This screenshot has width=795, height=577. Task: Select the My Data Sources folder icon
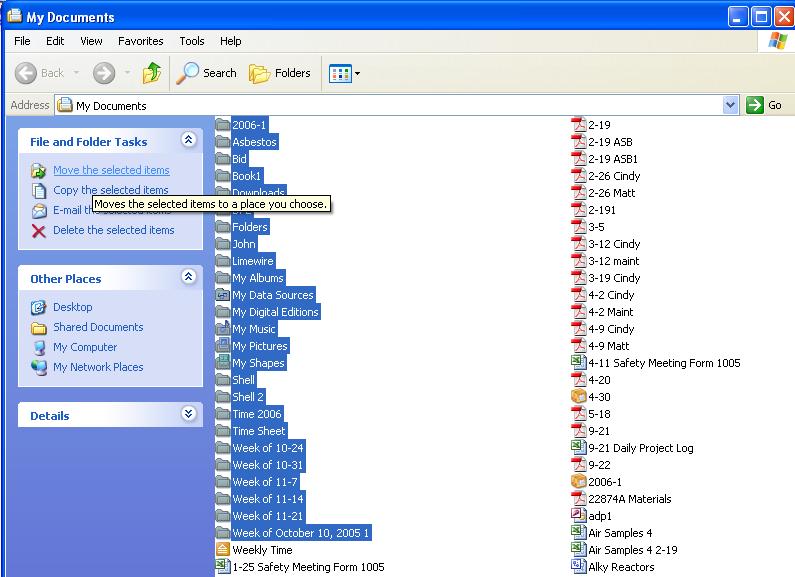pyautogui.click(x=223, y=295)
